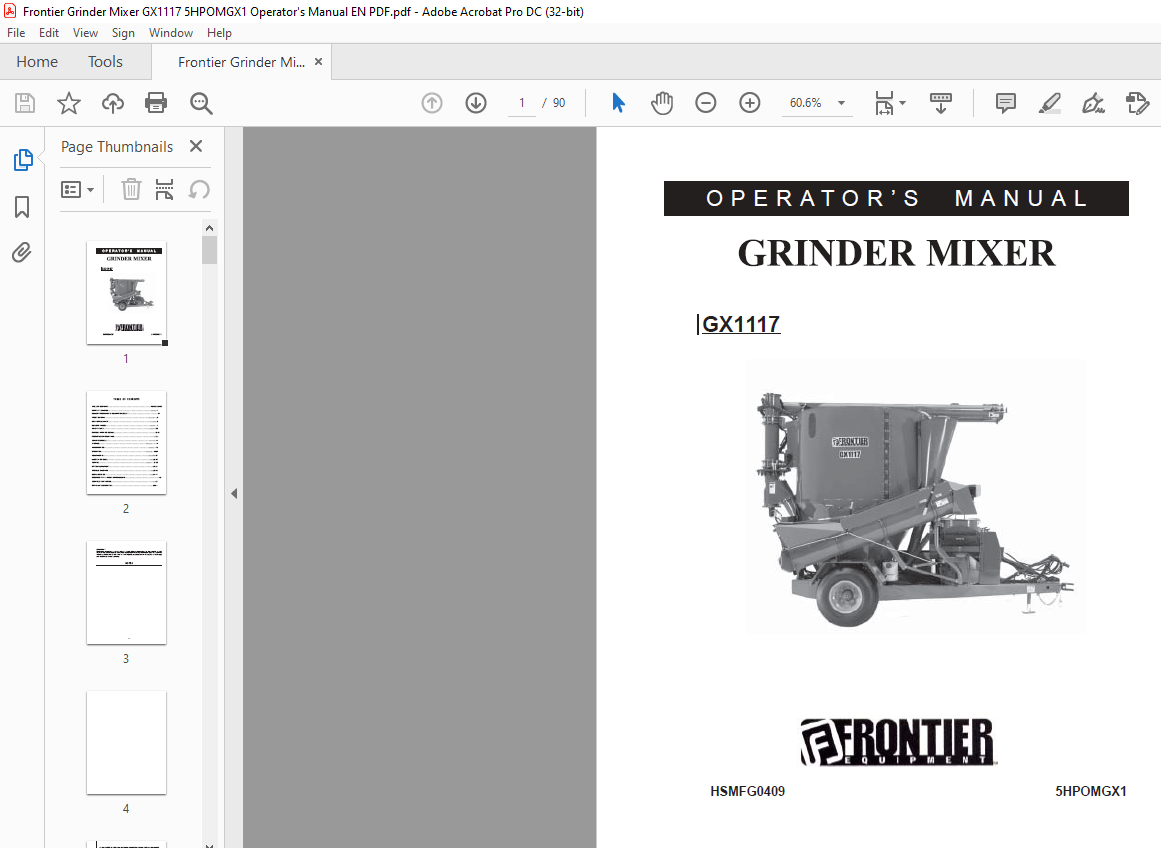Activate the Hand pan tool

point(662,103)
